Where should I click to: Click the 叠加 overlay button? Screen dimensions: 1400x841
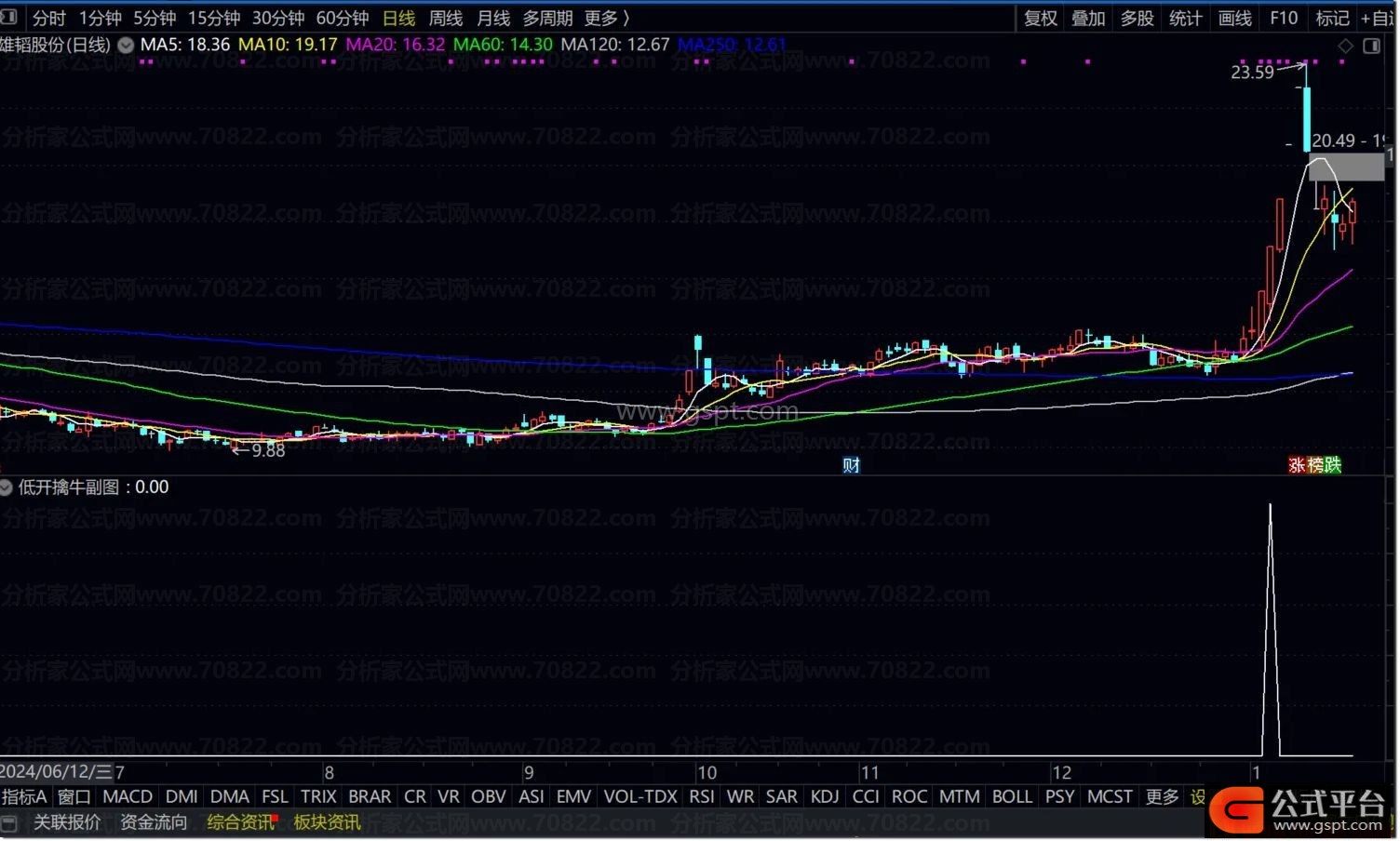[x=1088, y=18]
